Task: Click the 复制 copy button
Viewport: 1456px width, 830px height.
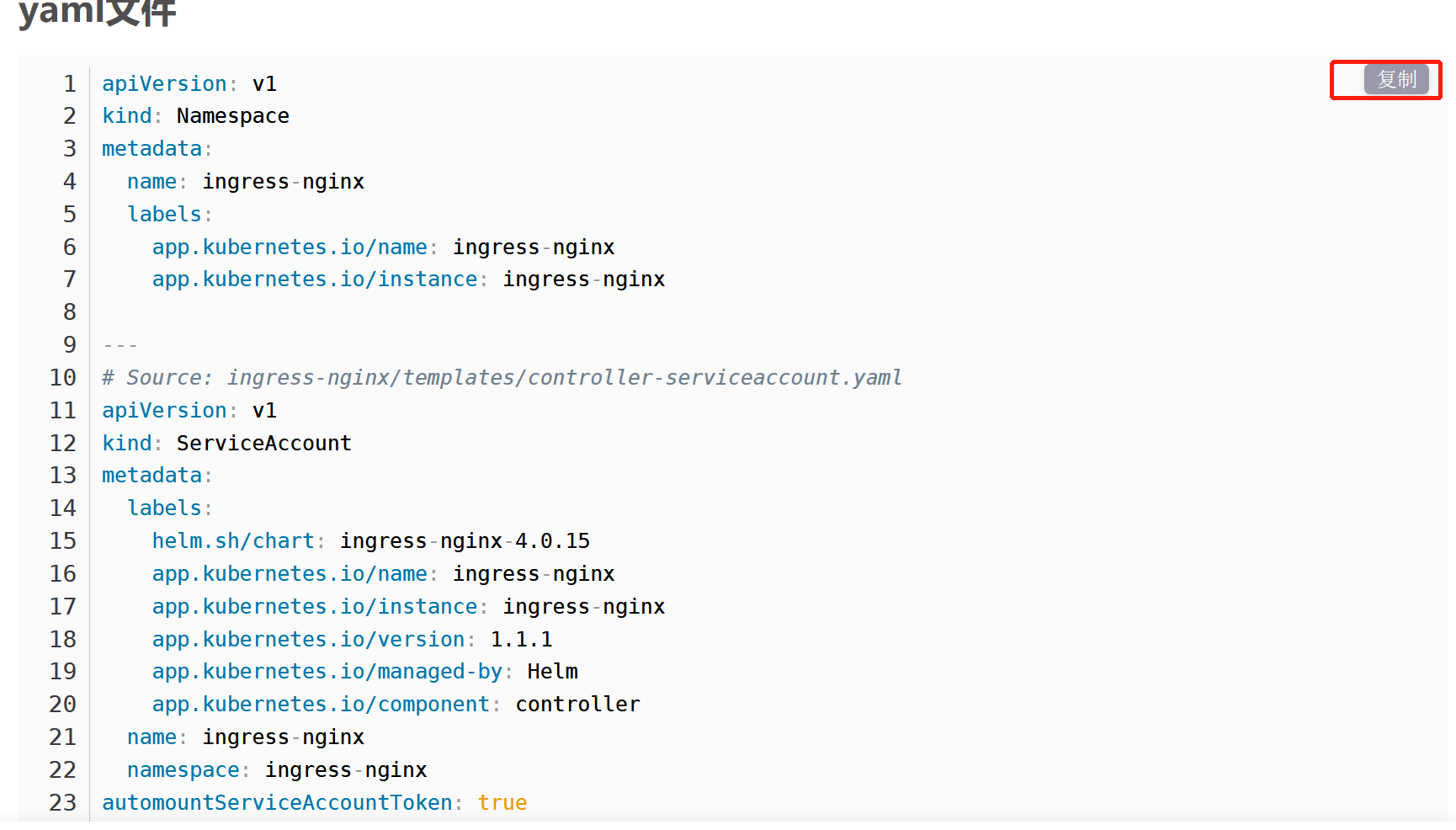Action: click(1396, 80)
